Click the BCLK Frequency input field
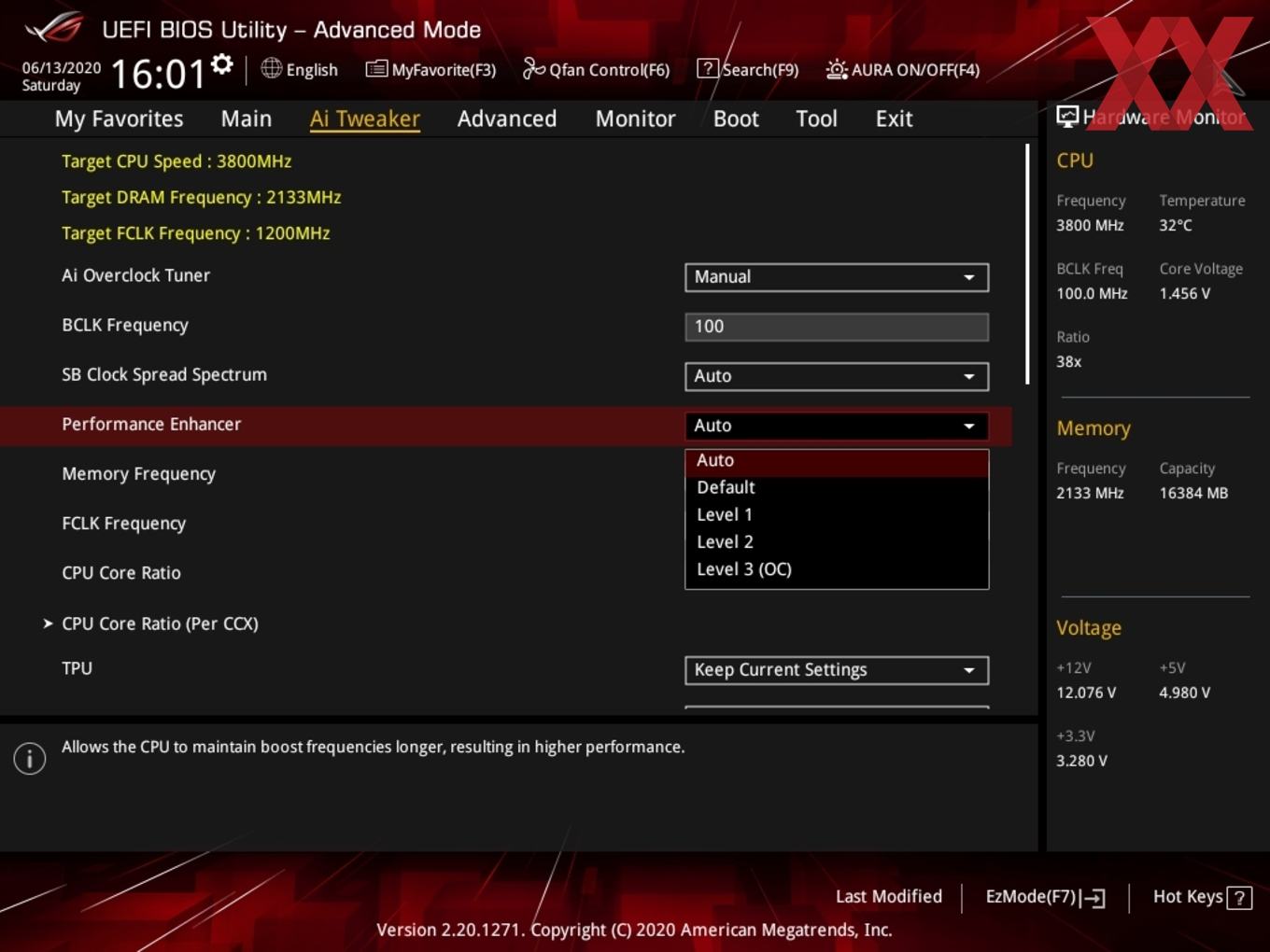 click(837, 327)
